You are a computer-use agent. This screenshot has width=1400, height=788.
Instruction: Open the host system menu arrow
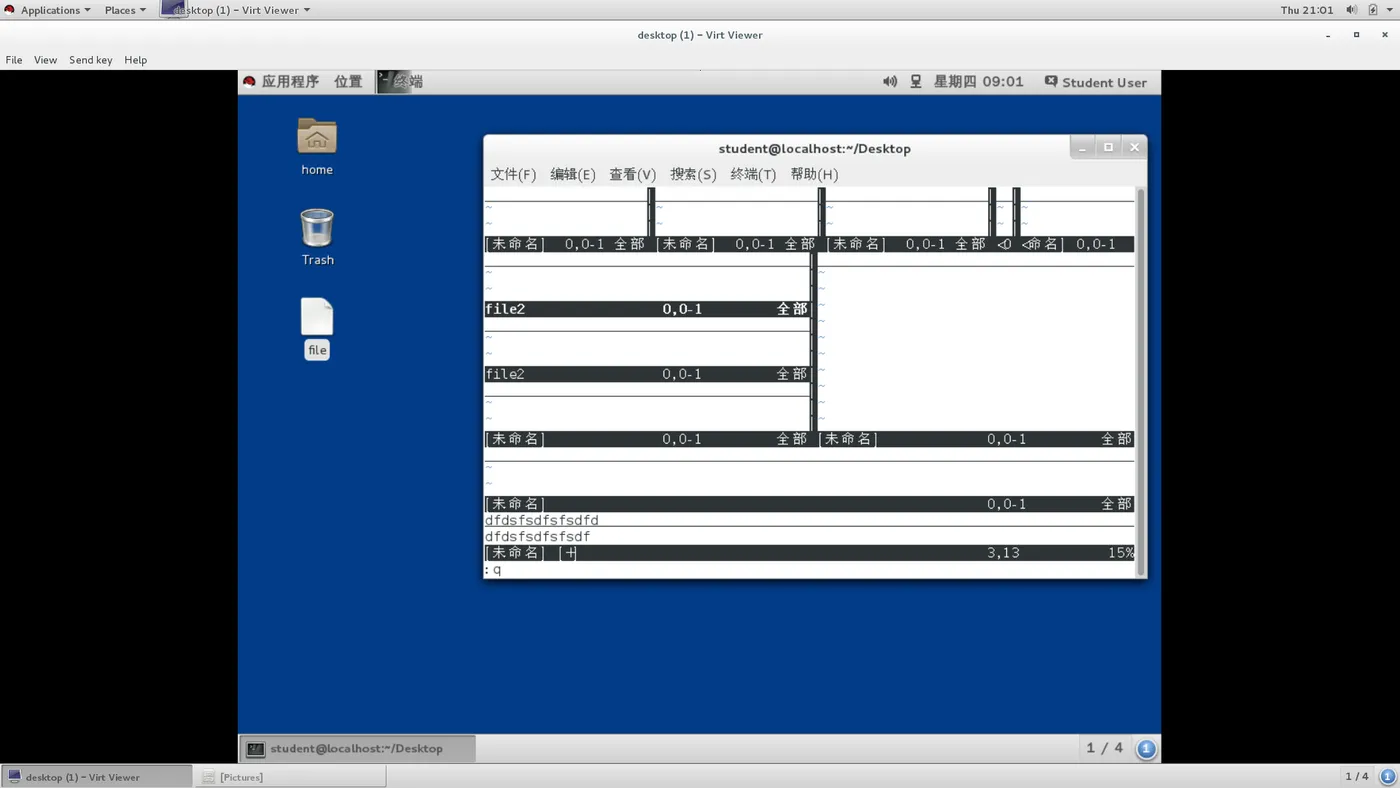tap(1390, 10)
